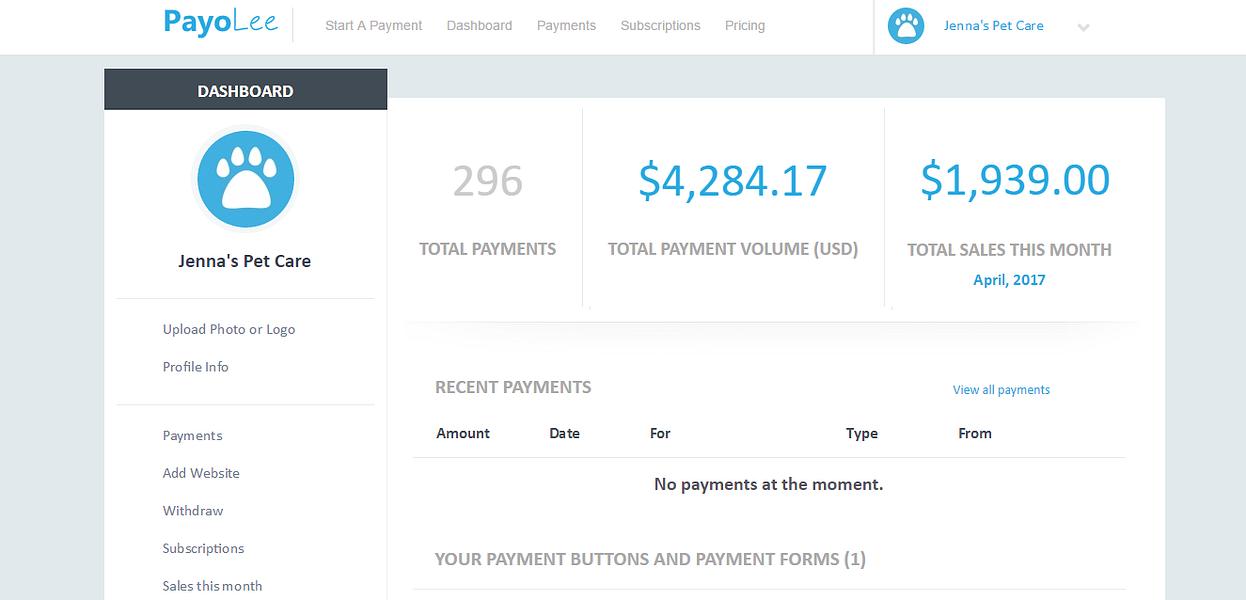The height and width of the screenshot is (600, 1246).
Task: Click 'No payments at the moment.' text
Action: [x=768, y=484]
